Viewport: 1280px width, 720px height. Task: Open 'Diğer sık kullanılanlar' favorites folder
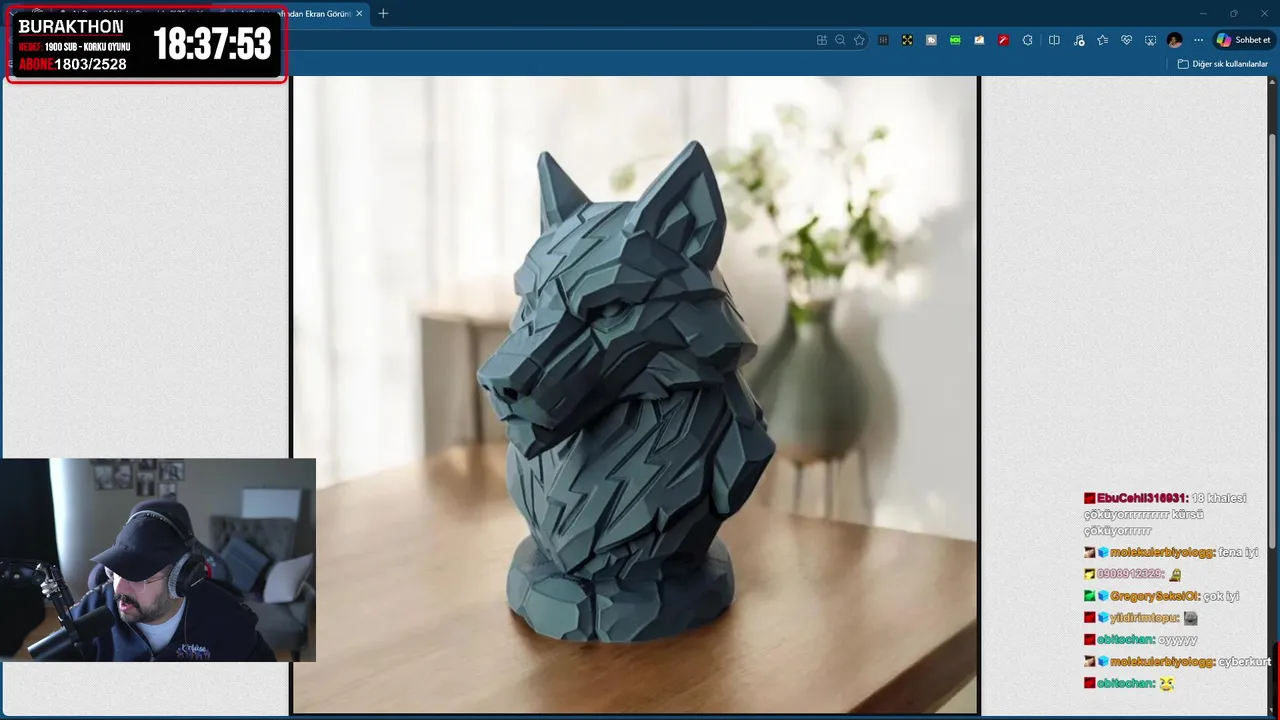pos(1222,64)
